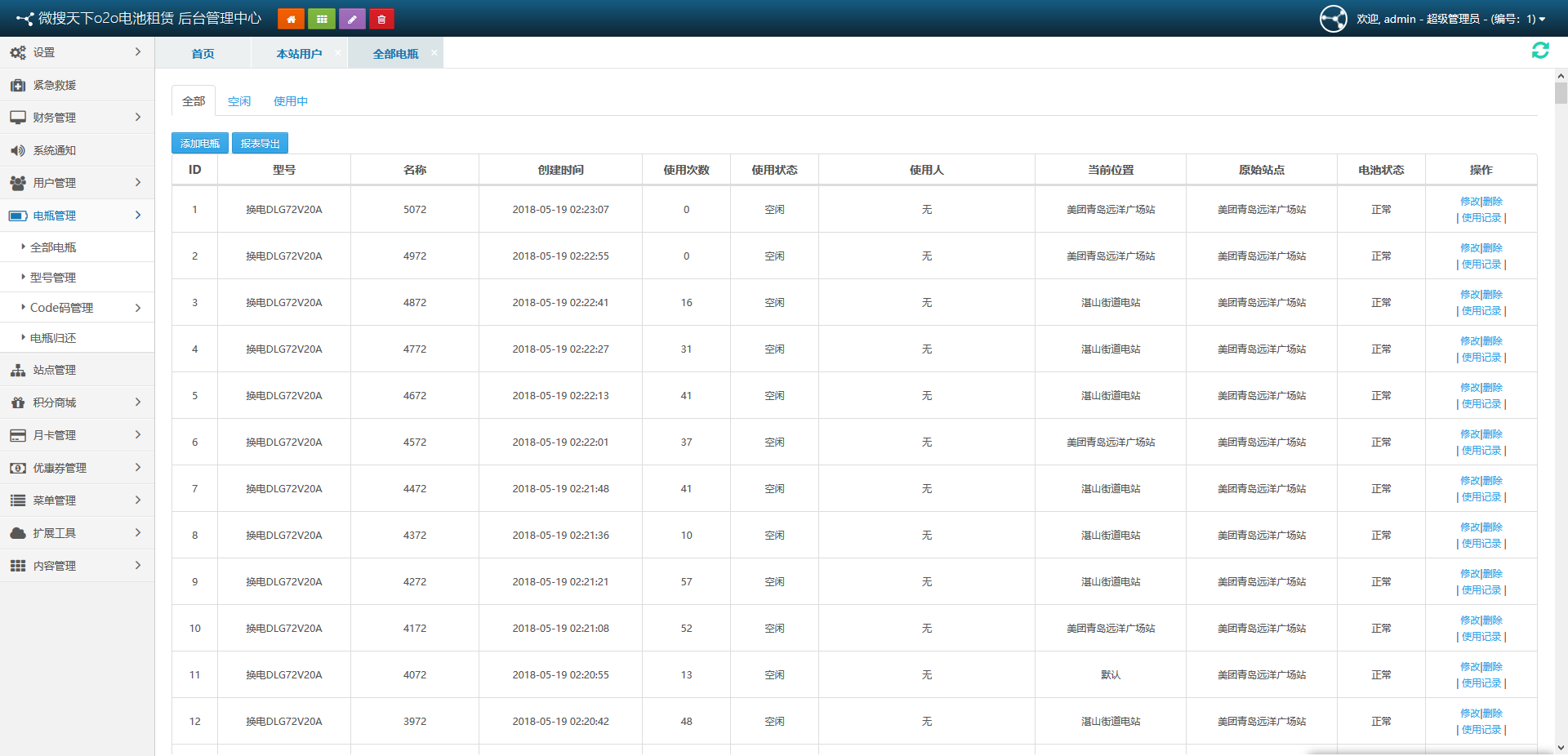The image size is (1568, 756).
Task: Close the 本站用户 tab
Action: click(338, 53)
